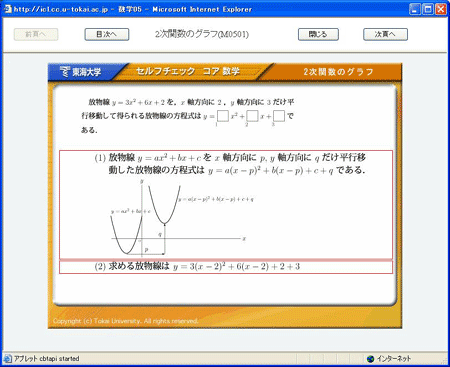
Task: Click the page title 2次関数のグラフ(M0501)
Action: (202, 34)
